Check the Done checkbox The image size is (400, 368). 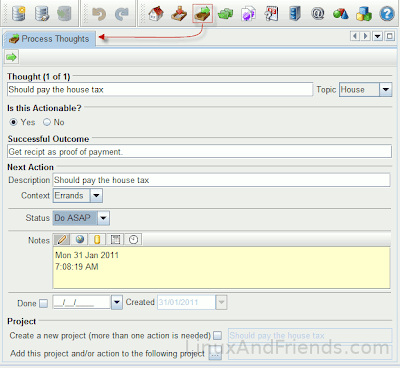click(x=43, y=303)
